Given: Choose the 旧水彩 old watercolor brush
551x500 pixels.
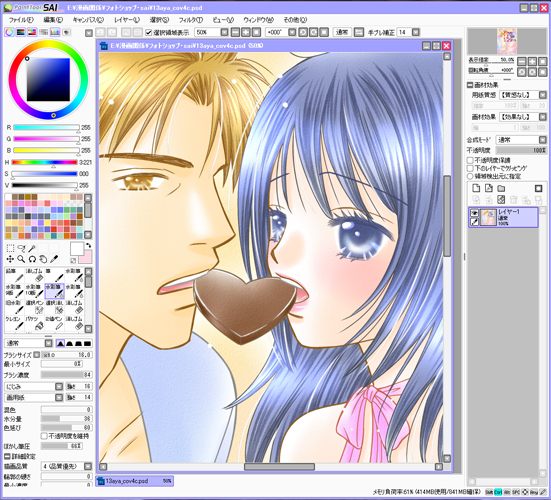Looking at the screenshot, I should point(14,307).
